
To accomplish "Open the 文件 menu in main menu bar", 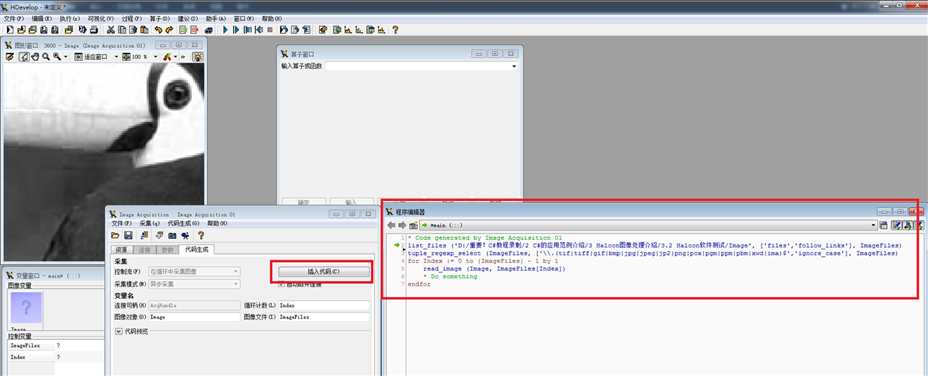I will click(14, 19).
